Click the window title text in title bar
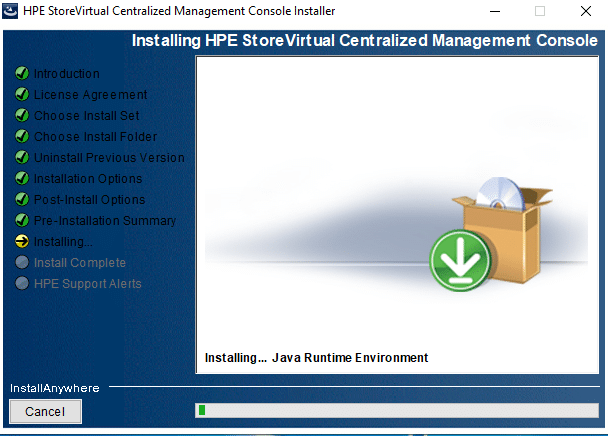Viewport: 608px width, 436px height. [x=179, y=11]
